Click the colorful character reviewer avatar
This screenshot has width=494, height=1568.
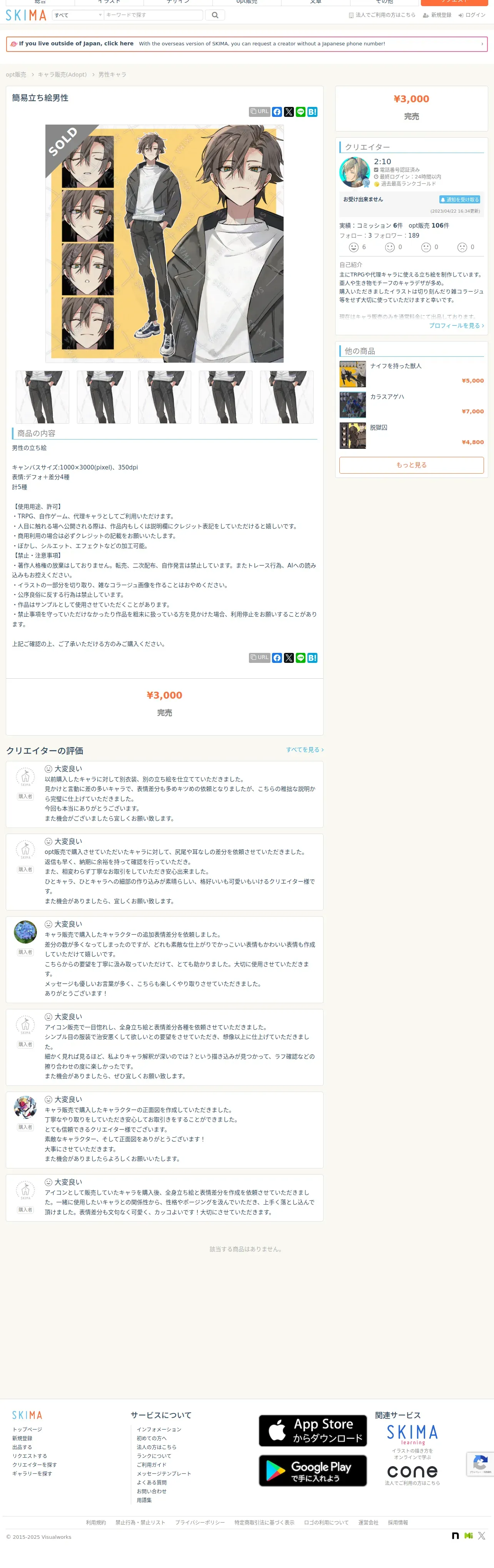click(25, 1107)
